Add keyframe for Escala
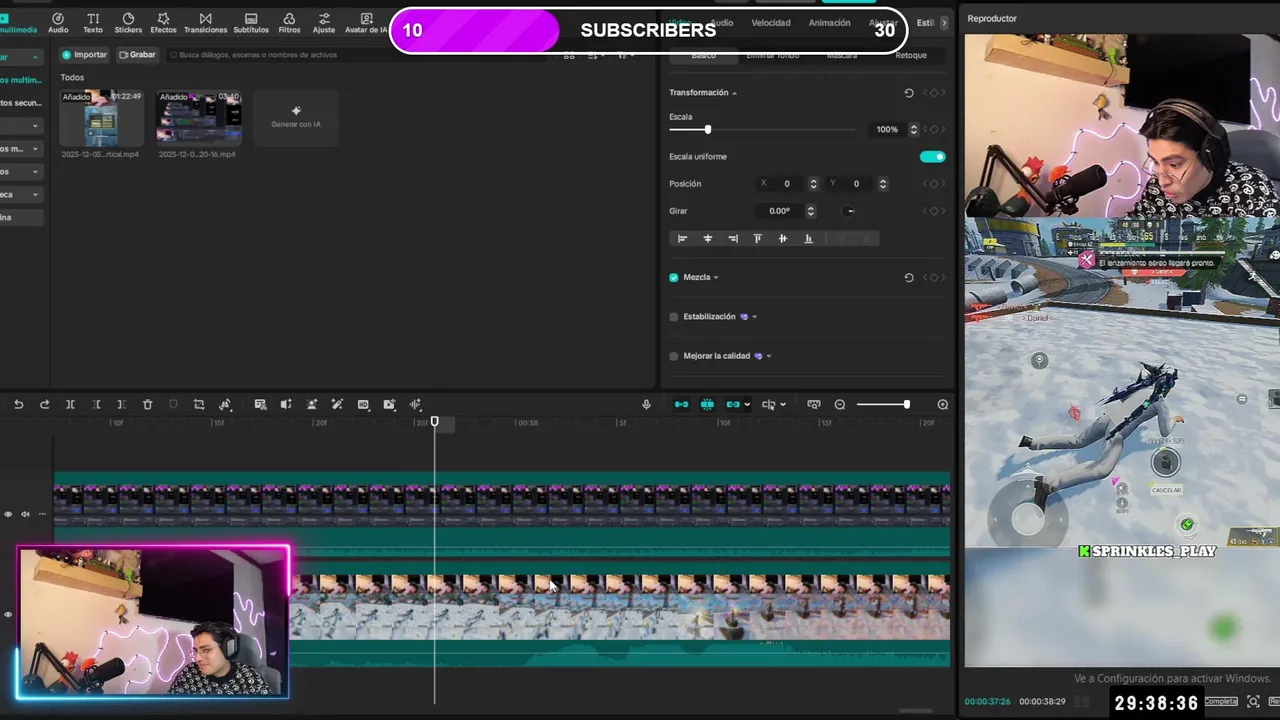Viewport: 1280px width, 720px height. click(934, 129)
